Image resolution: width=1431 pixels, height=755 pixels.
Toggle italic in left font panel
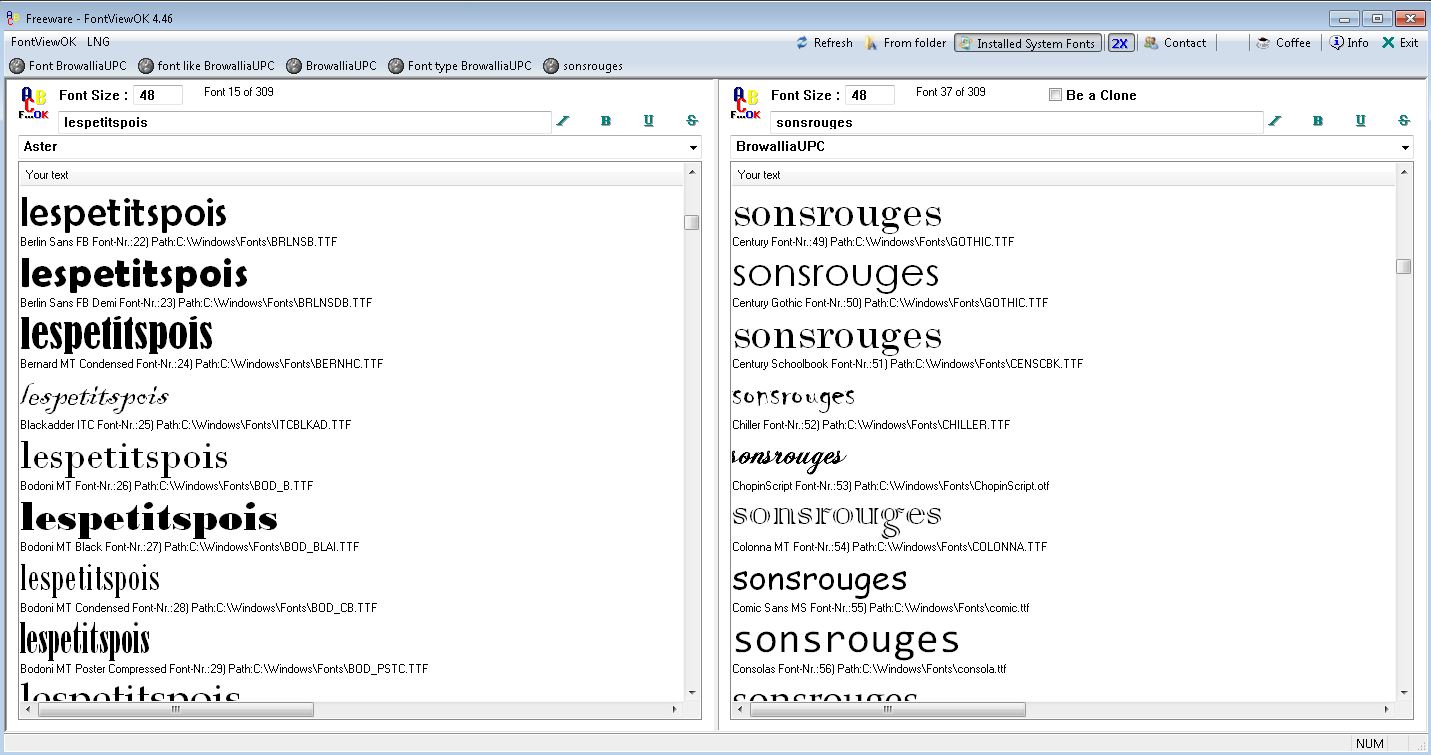point(563,121)
